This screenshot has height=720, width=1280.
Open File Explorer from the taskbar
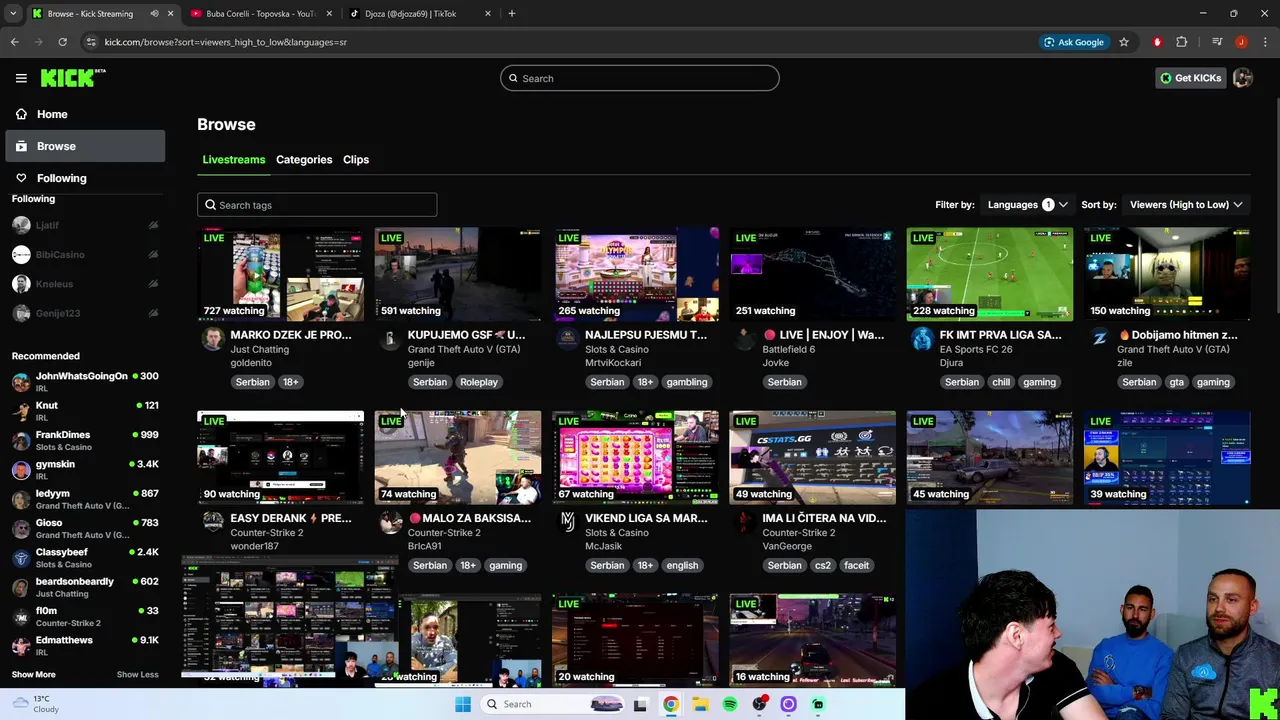coord(700,704)
